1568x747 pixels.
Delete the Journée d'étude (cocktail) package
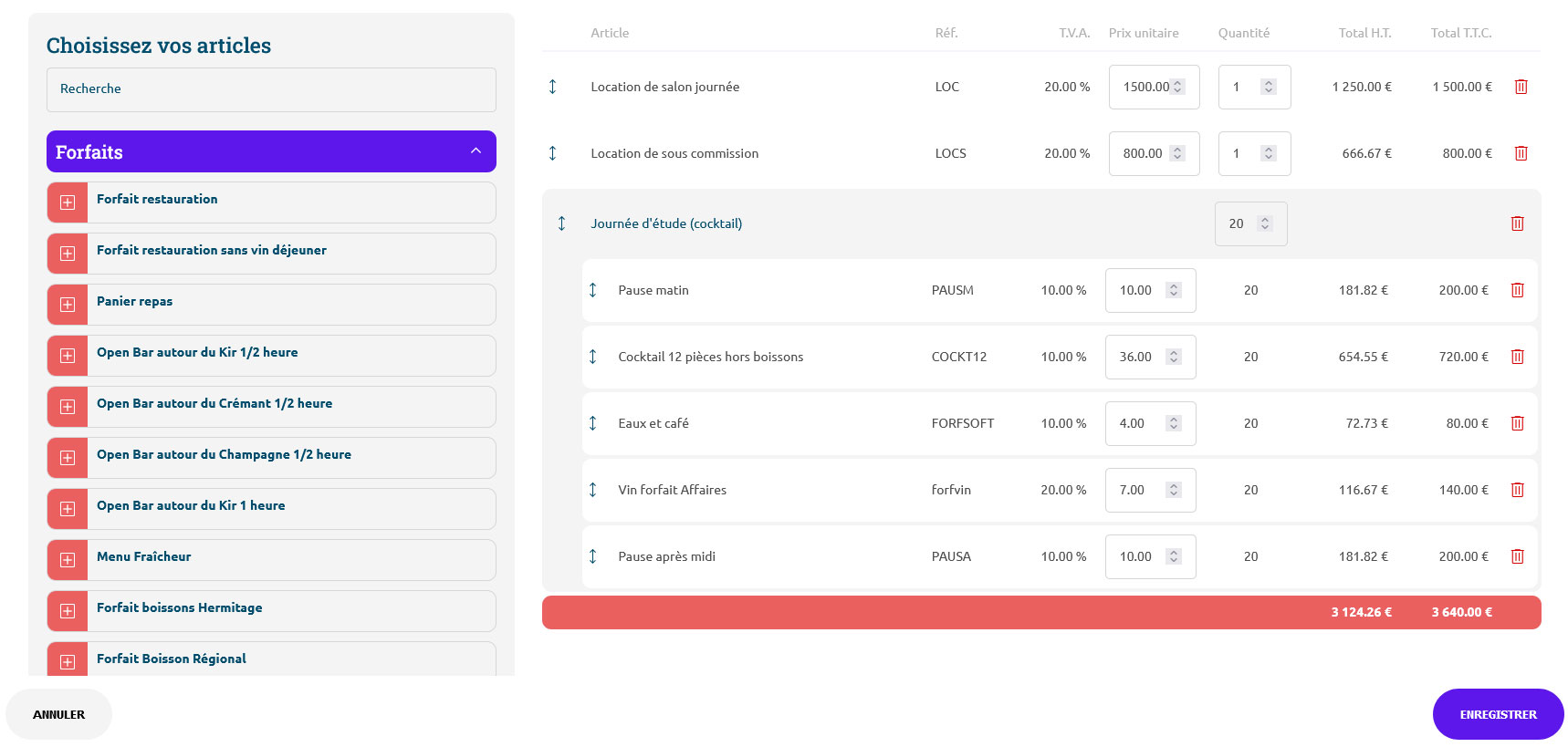tap(1517, 223)
